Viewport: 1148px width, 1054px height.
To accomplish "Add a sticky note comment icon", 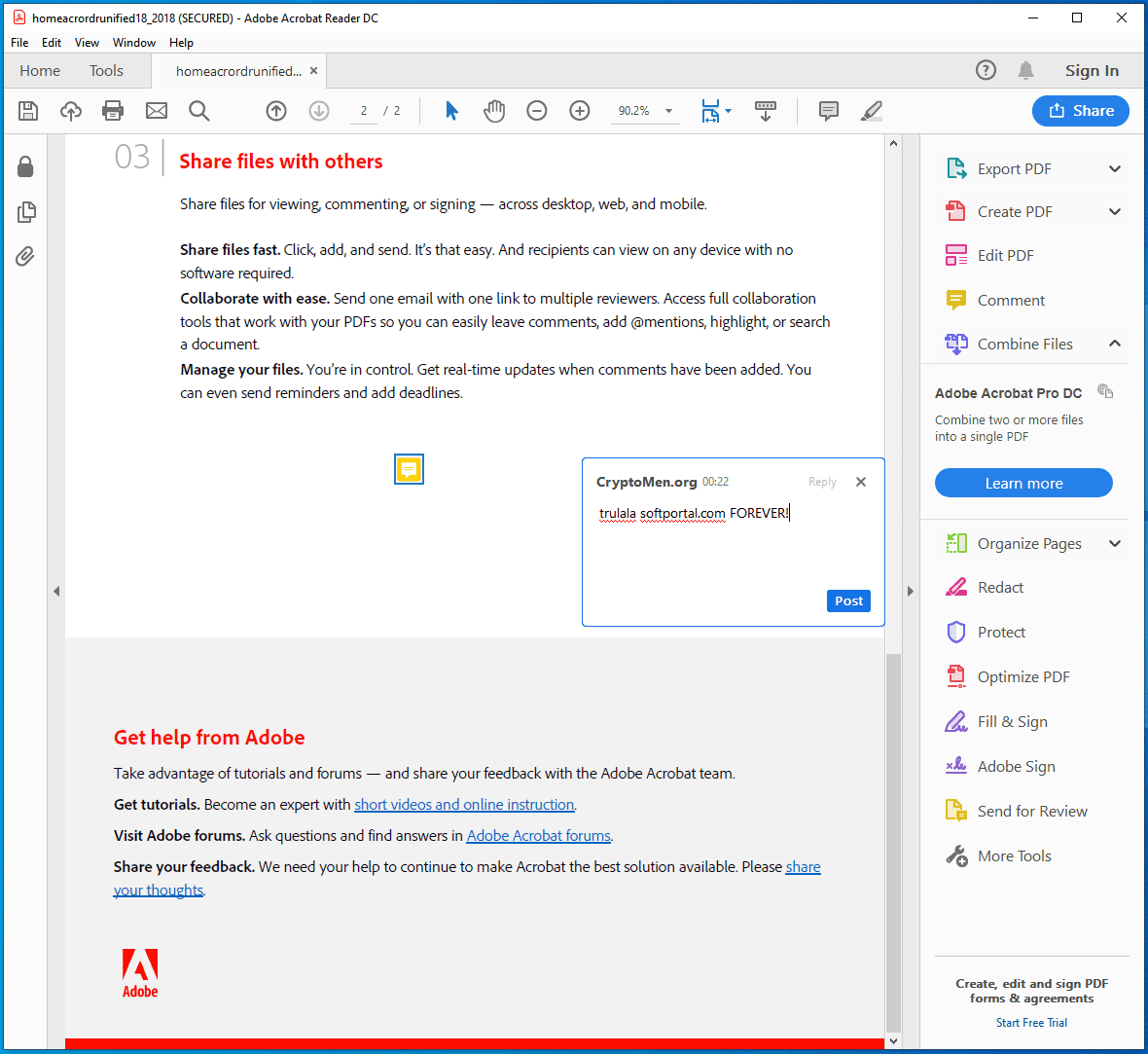I will coord(828,111).
